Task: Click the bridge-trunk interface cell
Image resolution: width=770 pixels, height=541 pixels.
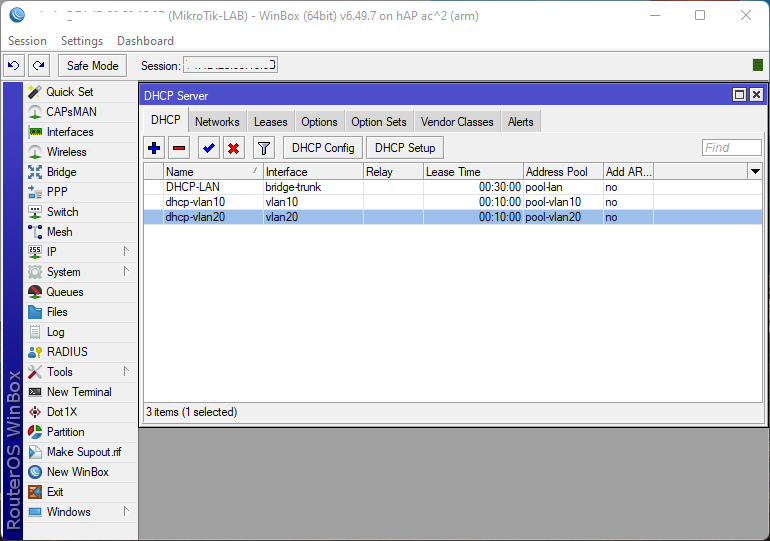Action: point(313,187)
